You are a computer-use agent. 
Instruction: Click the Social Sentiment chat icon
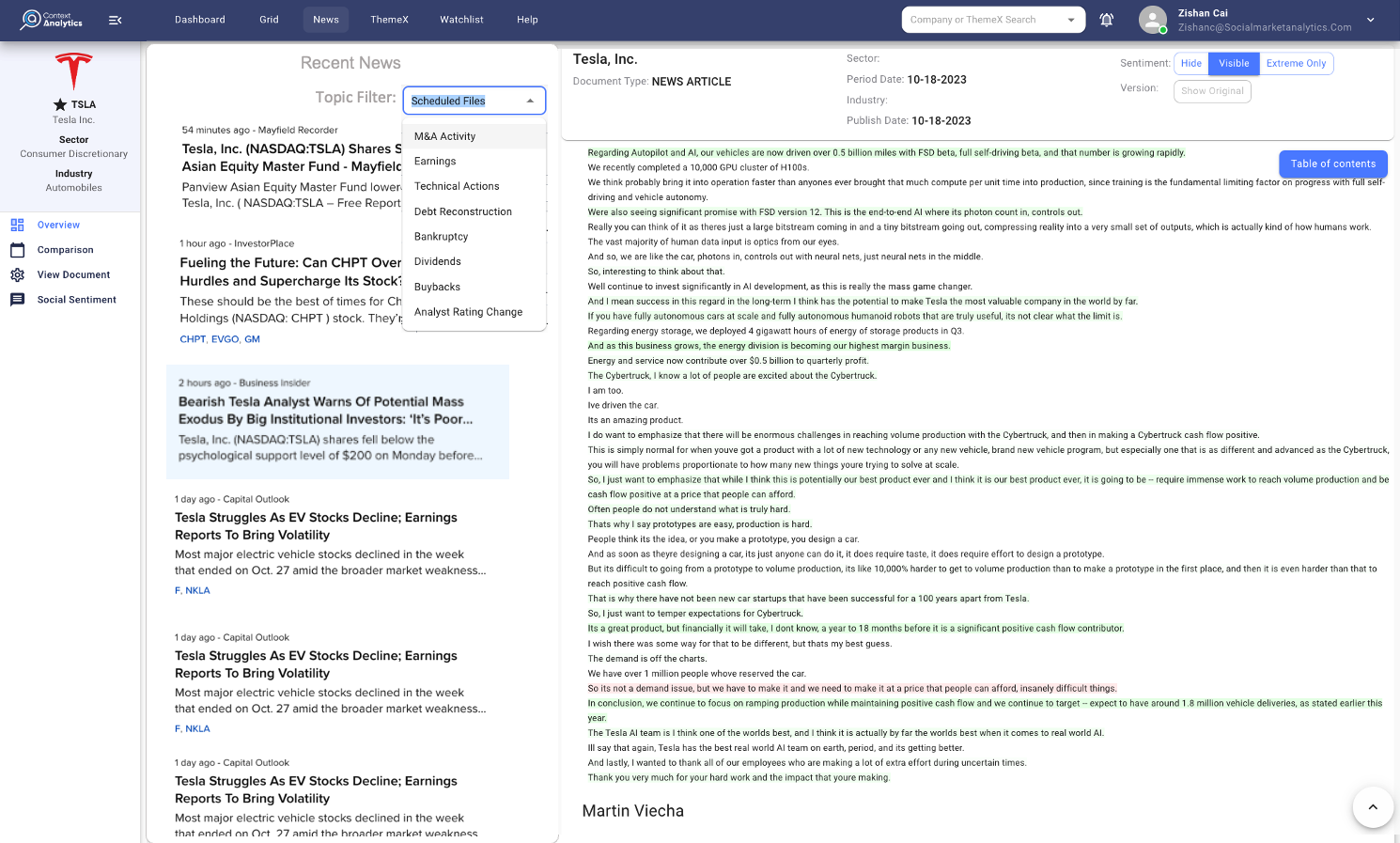17,300
